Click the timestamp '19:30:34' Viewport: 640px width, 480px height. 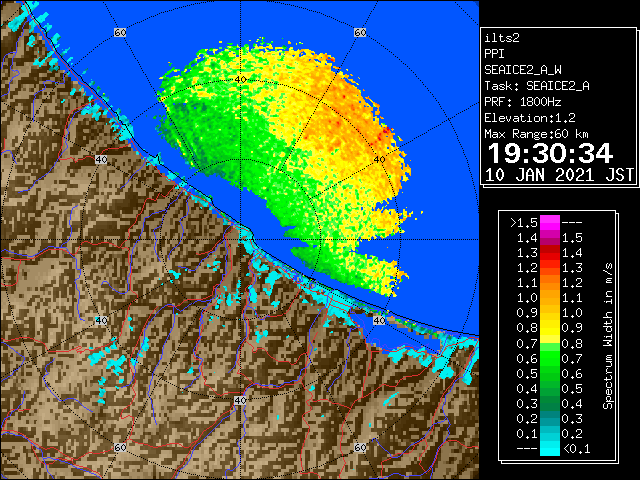[x=550, y=153]
